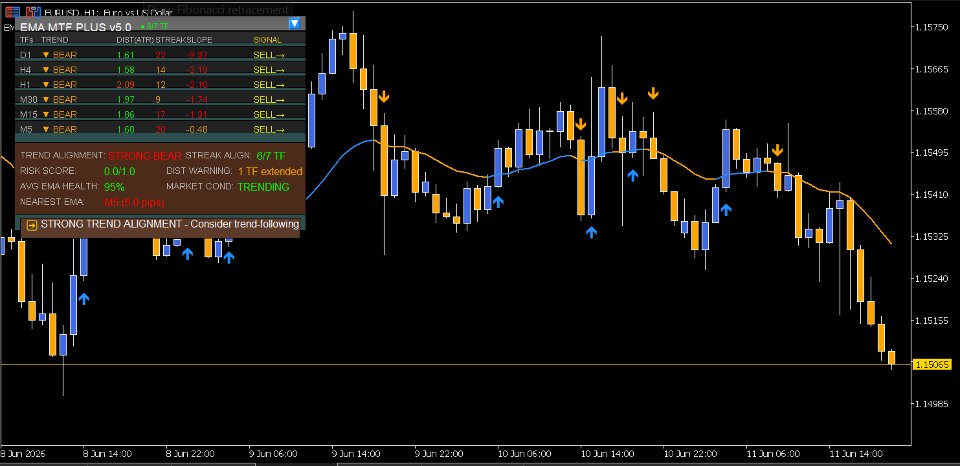Image resolution: width=960 pixels, height=466 pixels.
Task: Click the H4 streak value 14
Action: [160, 70]
